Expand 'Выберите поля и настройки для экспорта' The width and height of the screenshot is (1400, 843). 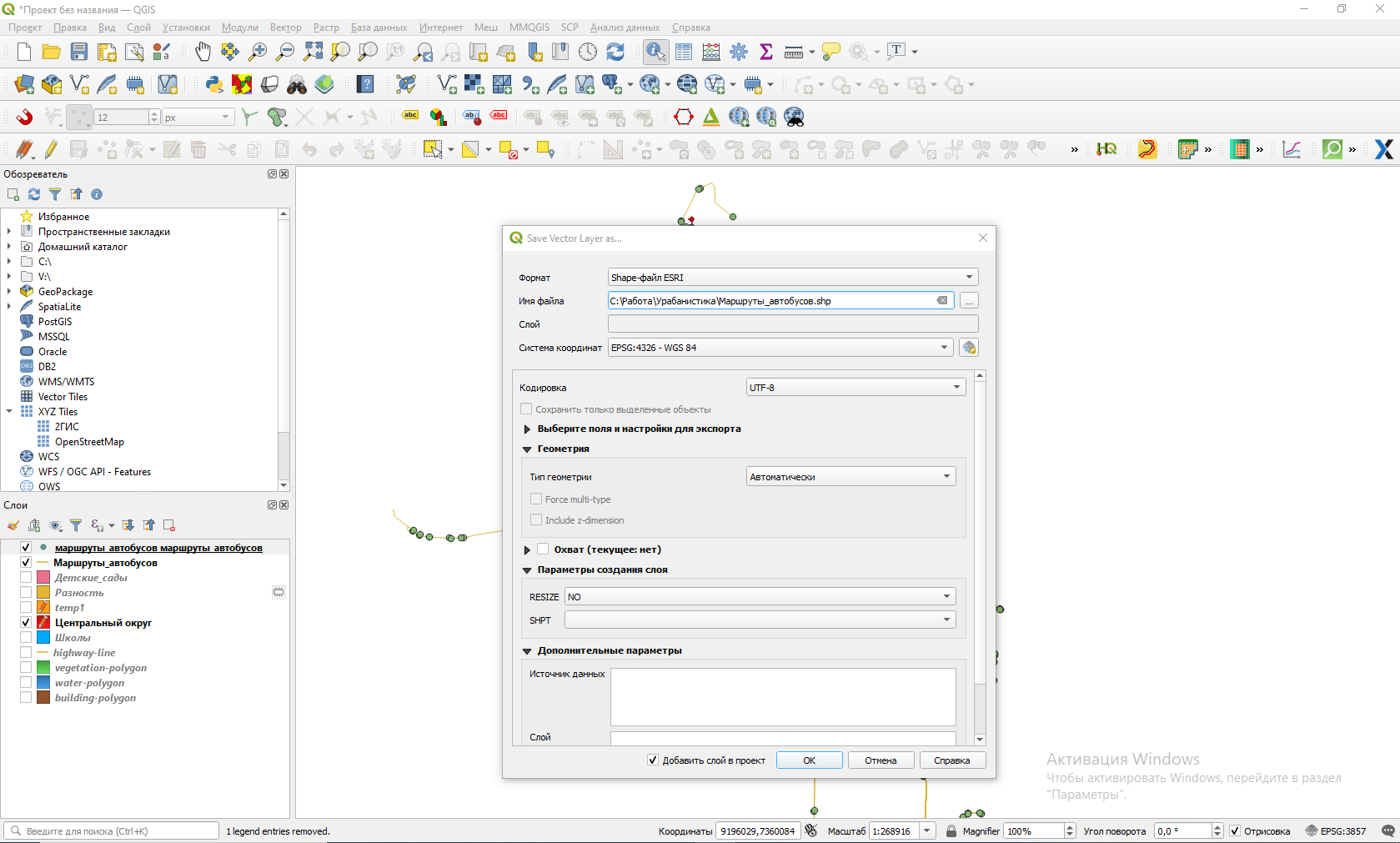point(527,429)
